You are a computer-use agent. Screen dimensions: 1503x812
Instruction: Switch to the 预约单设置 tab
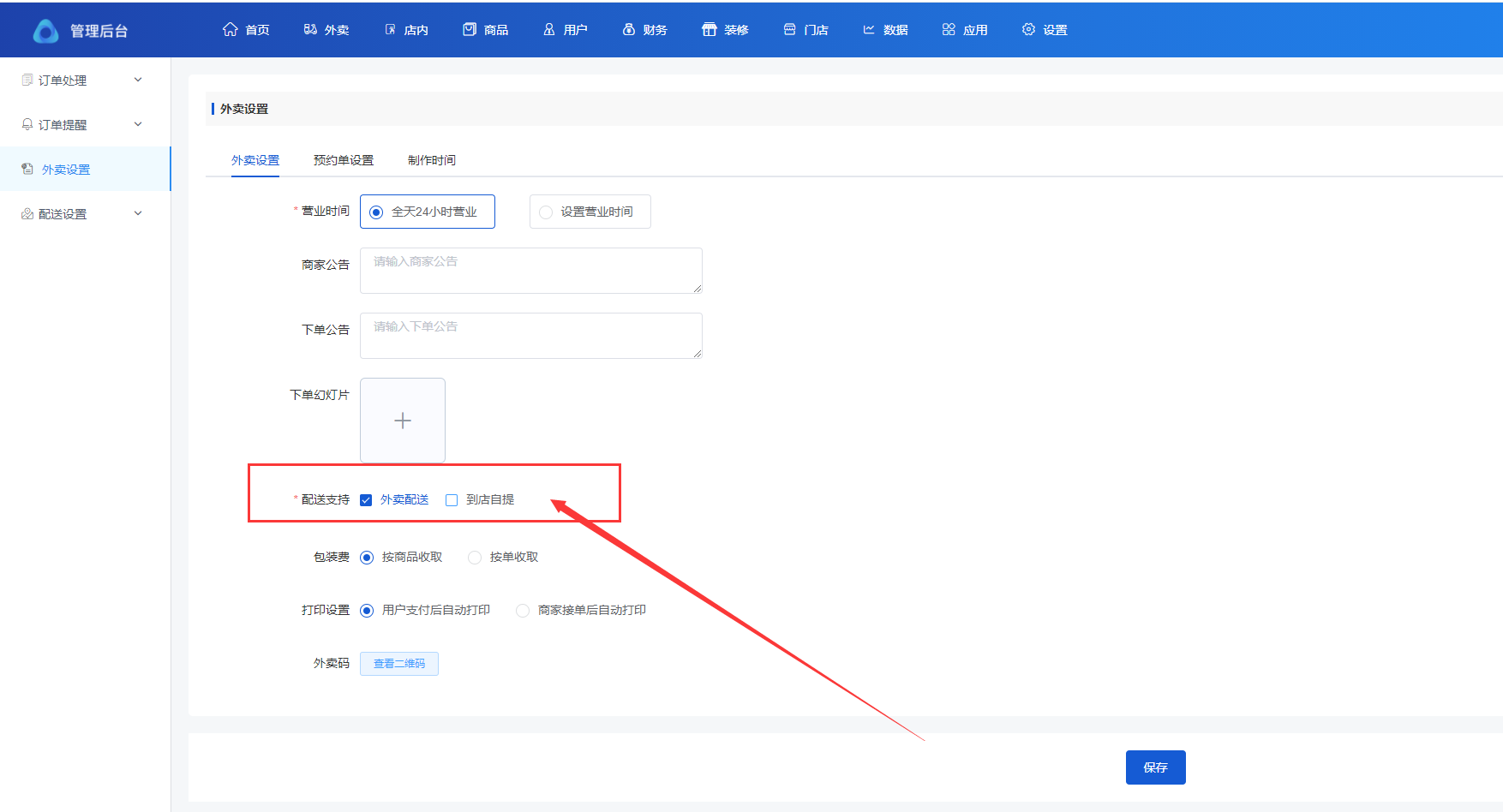click(343, 160)
